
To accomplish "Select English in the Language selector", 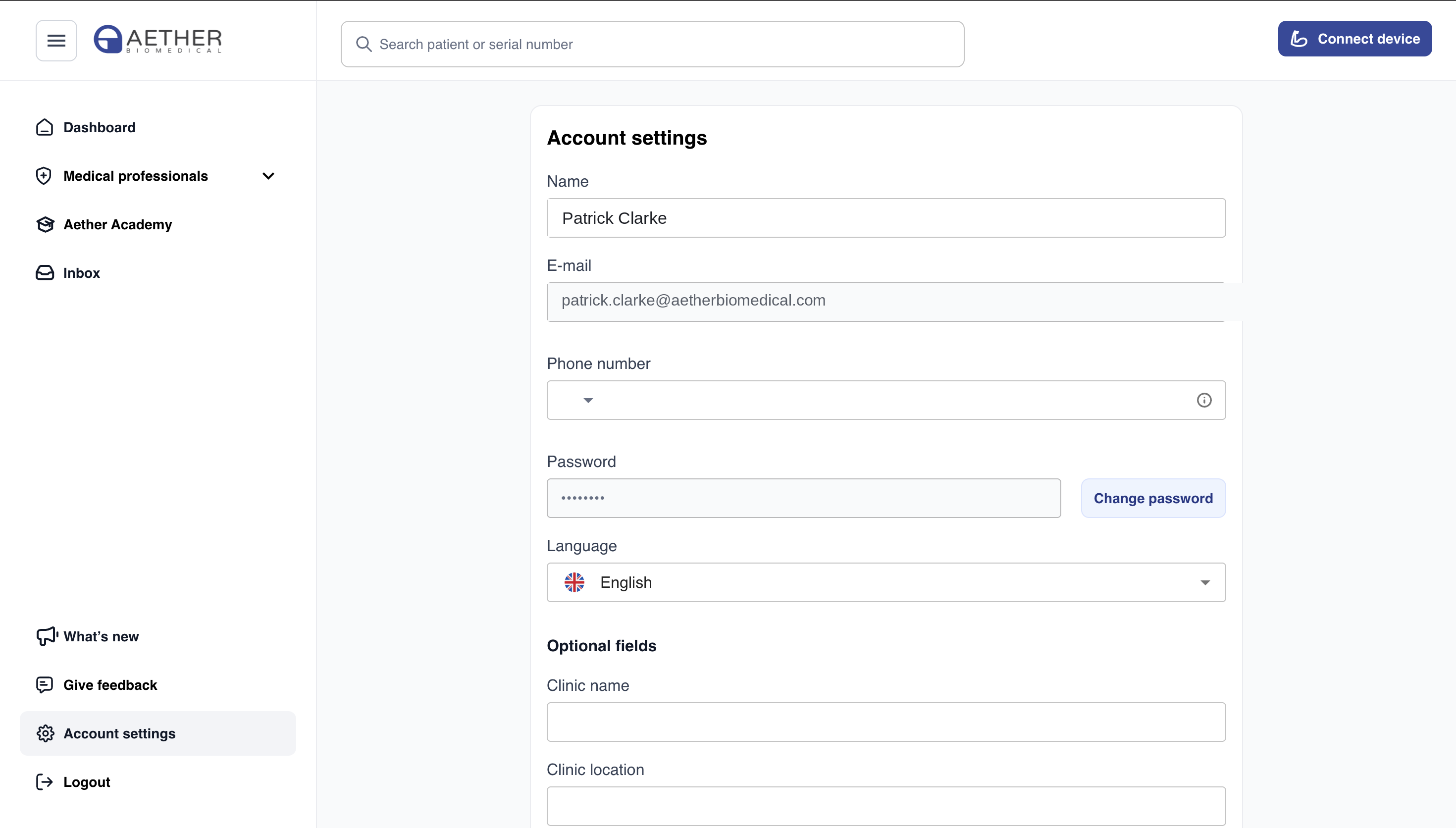I will pos(886,582).
